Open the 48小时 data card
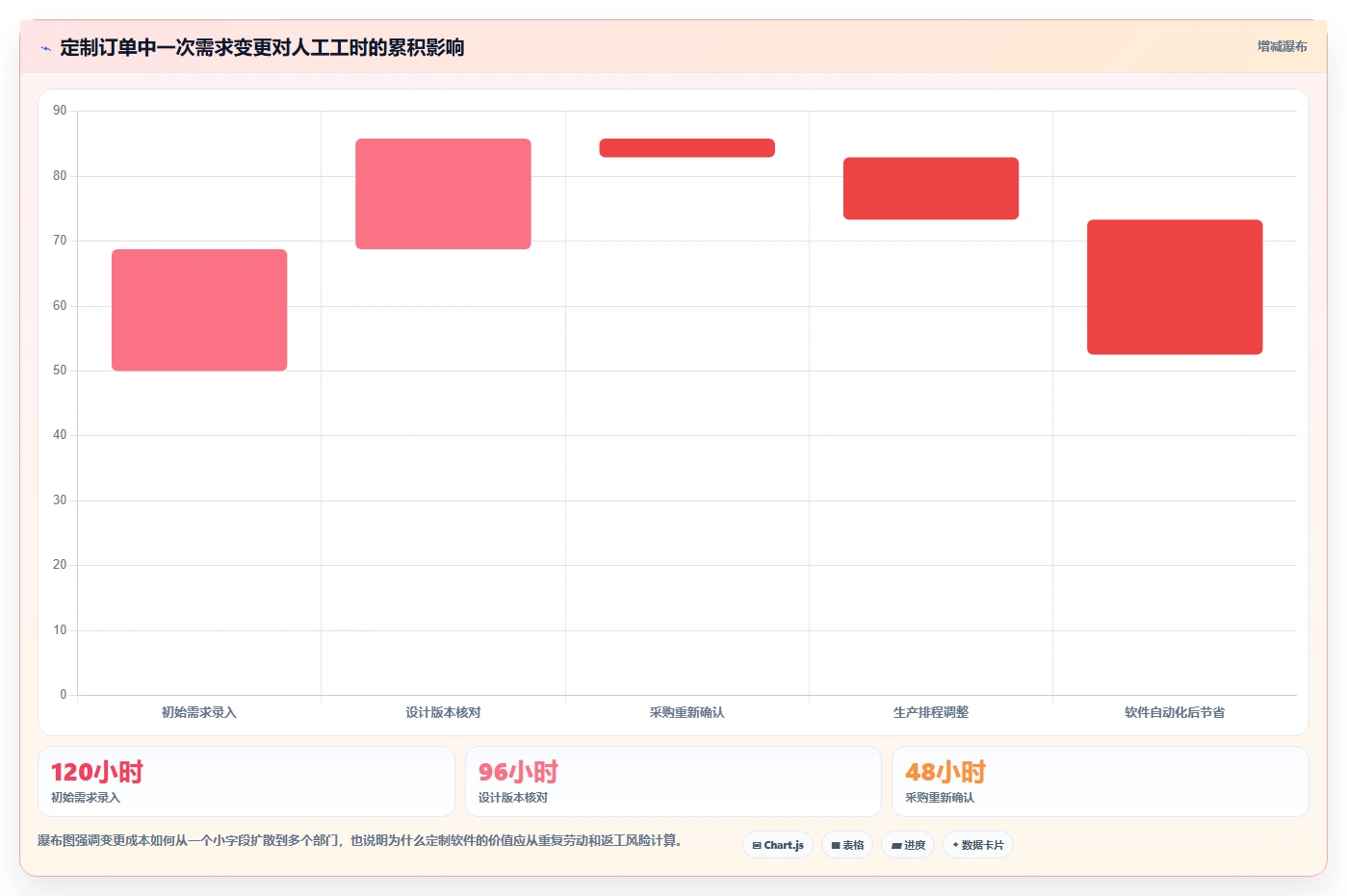Image resolution: width=1347 pixels, height=896 pixels. 1100,781
